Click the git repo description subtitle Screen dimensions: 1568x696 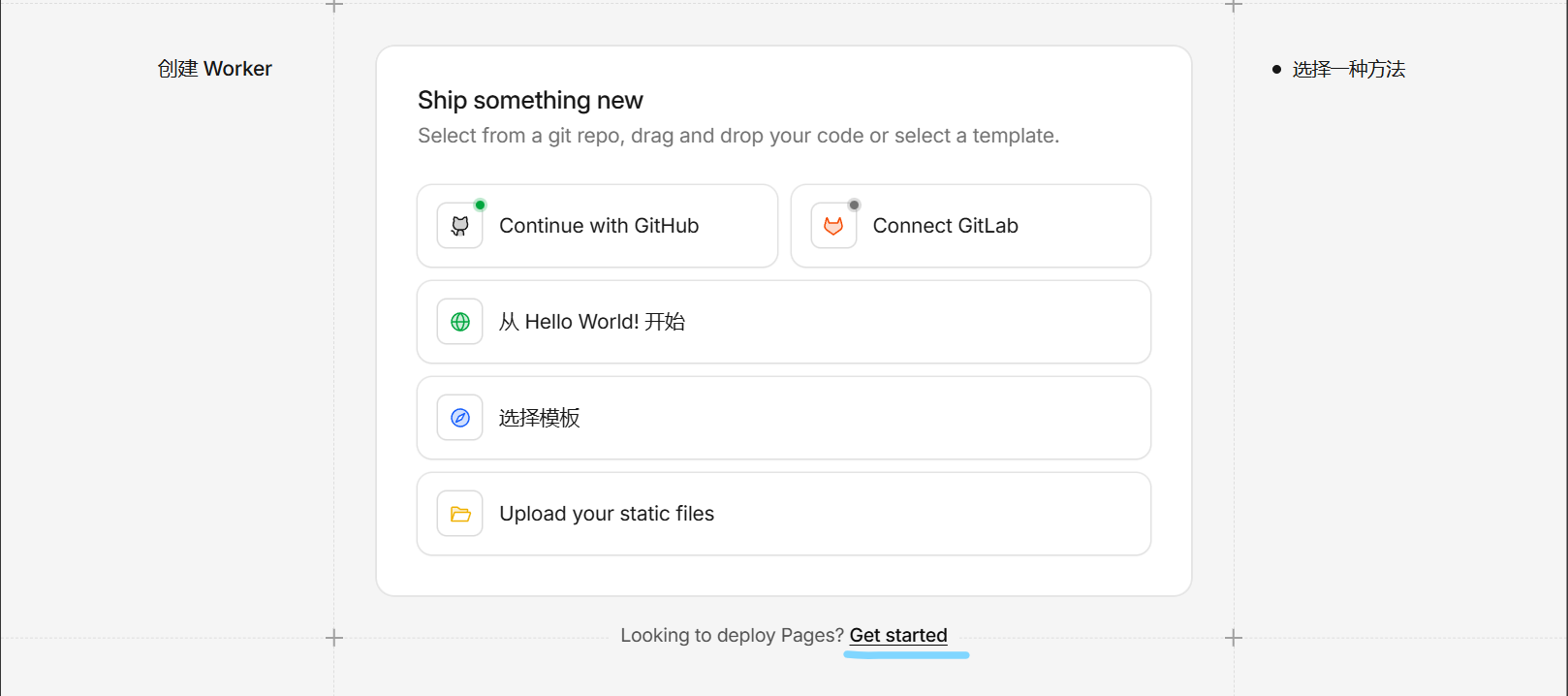point(737,136)
